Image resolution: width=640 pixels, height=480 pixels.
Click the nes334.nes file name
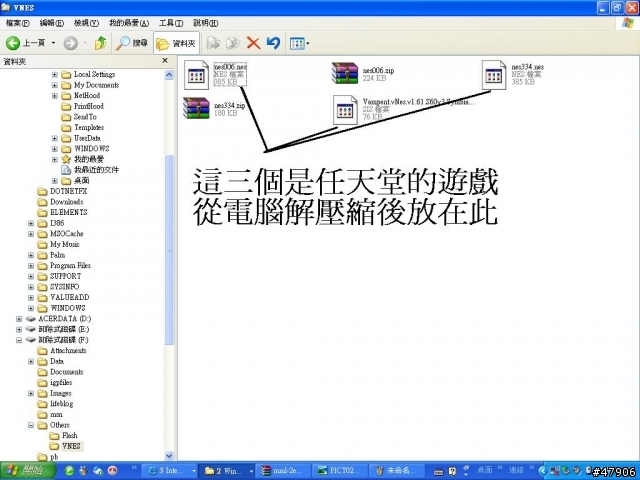pyautogui.click(x=527, y=67)
